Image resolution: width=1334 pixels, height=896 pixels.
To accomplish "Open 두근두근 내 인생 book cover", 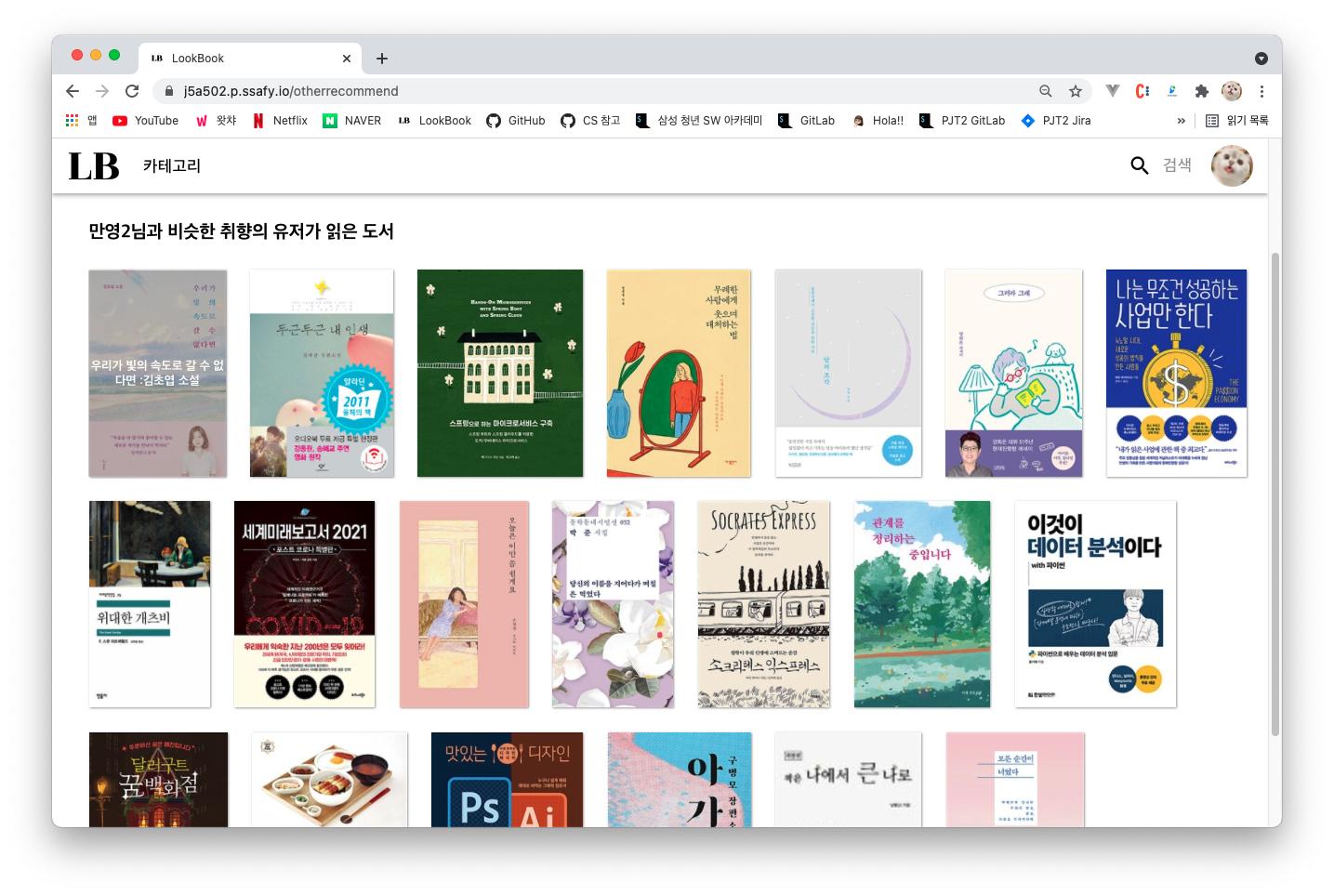I will (x=322, y=374).
